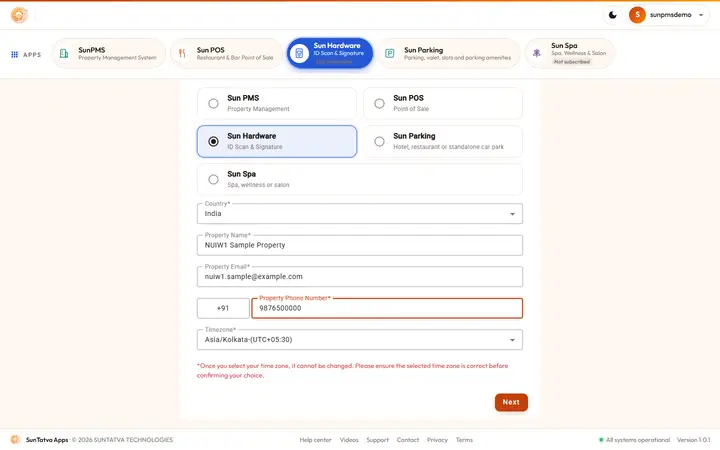The height and width of the screenshot is (450, 720).
Task: Click the SunTatva sun logo in header
Action: pyautogui.click(x=19, y=15)
